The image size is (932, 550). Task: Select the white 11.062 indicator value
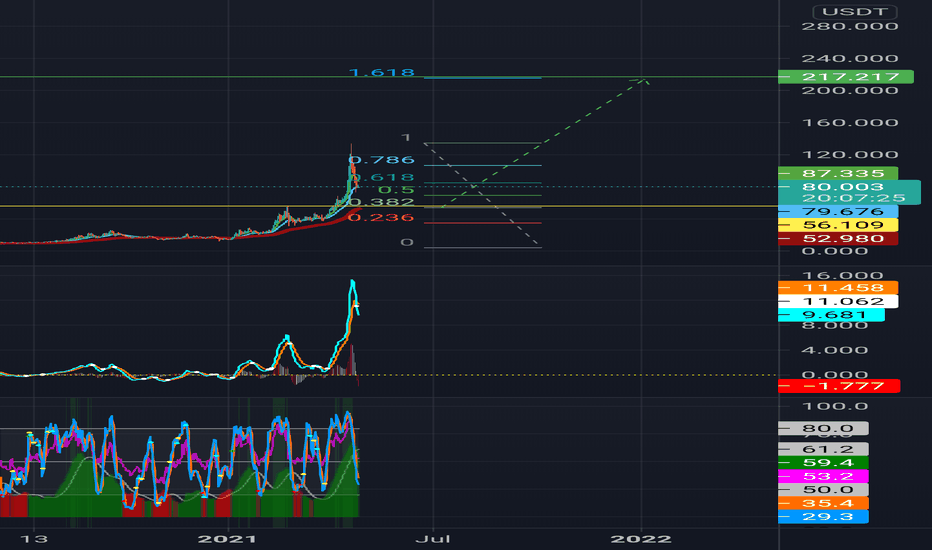838,301
